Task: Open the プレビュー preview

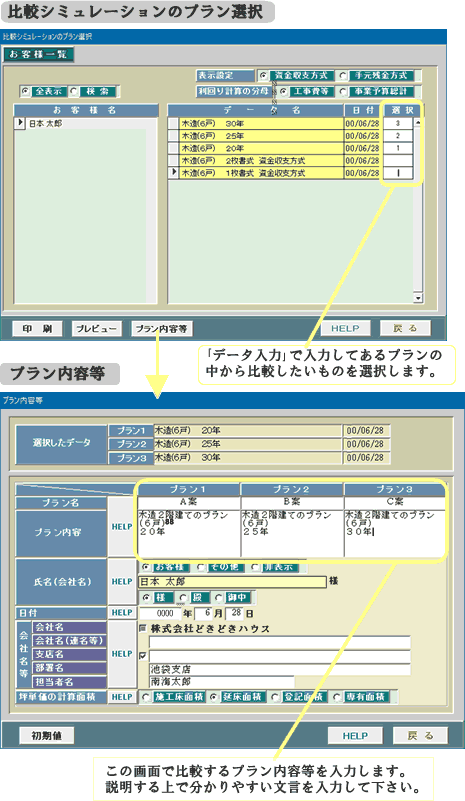Action: 96,328
